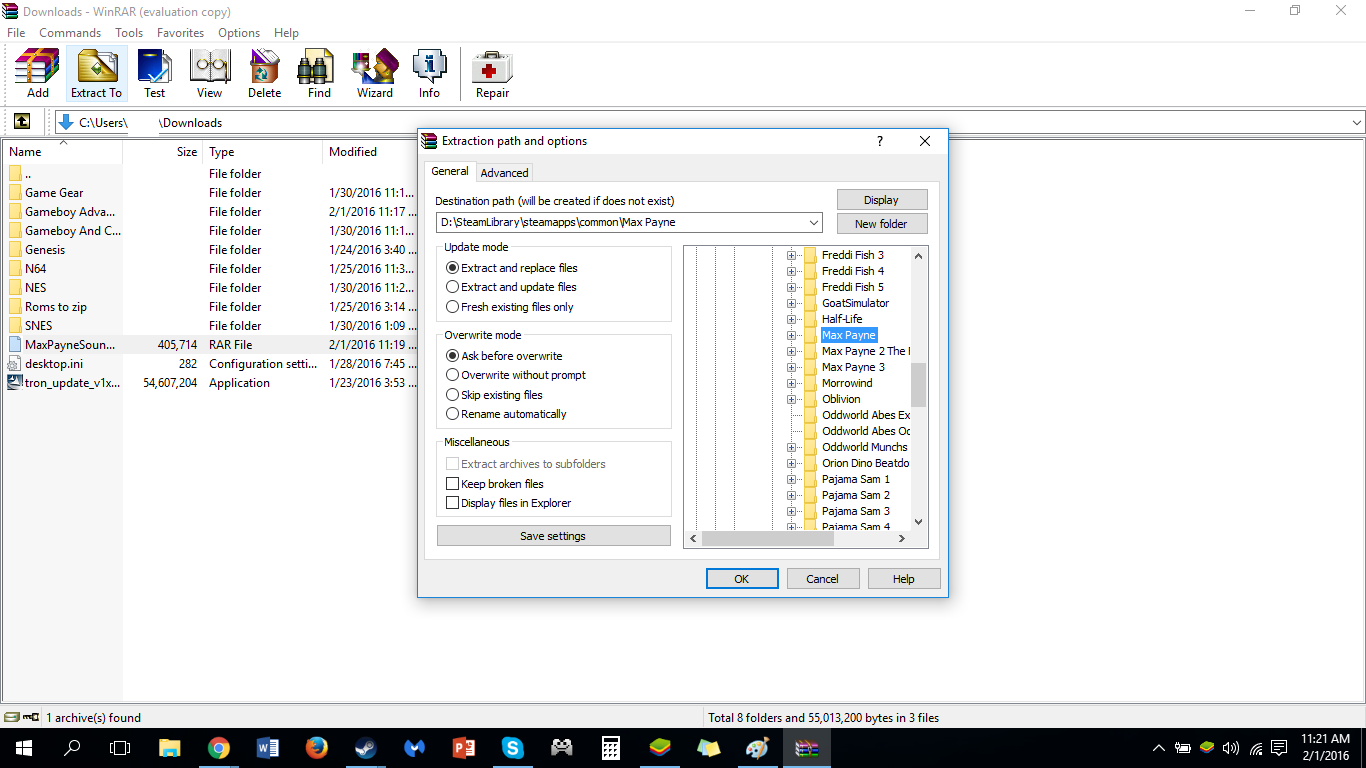The width and height of the screenshot is (1366, 768).
Task: Expand the GoatSimulator tree node
Action: click(x=791, y=303)
